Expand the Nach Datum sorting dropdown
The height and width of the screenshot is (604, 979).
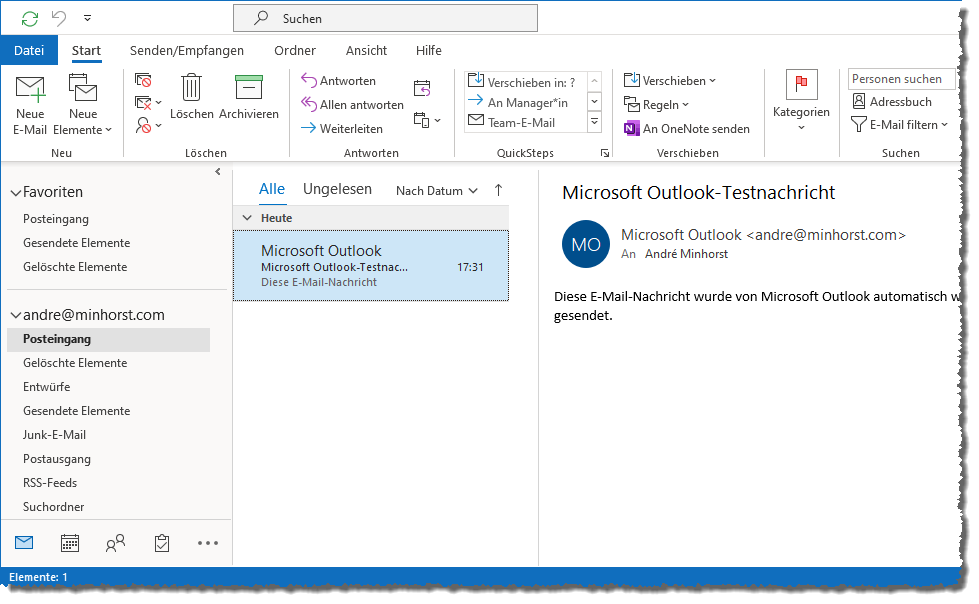[435, 189]
